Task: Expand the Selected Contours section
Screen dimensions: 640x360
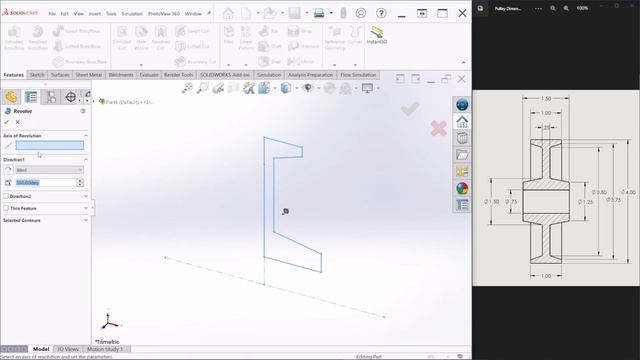Action: click(86, 220)
